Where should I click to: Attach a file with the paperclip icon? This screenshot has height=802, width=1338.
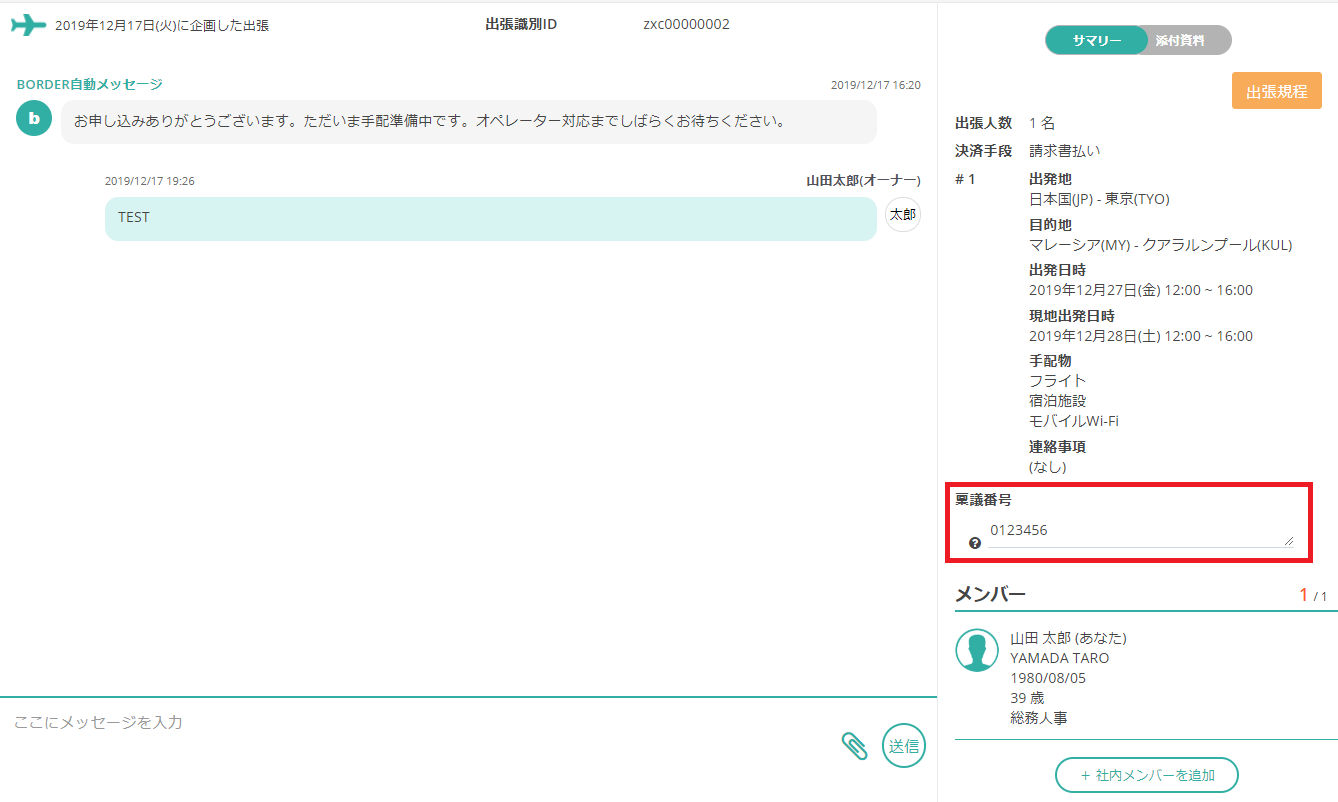coord(853,746)
